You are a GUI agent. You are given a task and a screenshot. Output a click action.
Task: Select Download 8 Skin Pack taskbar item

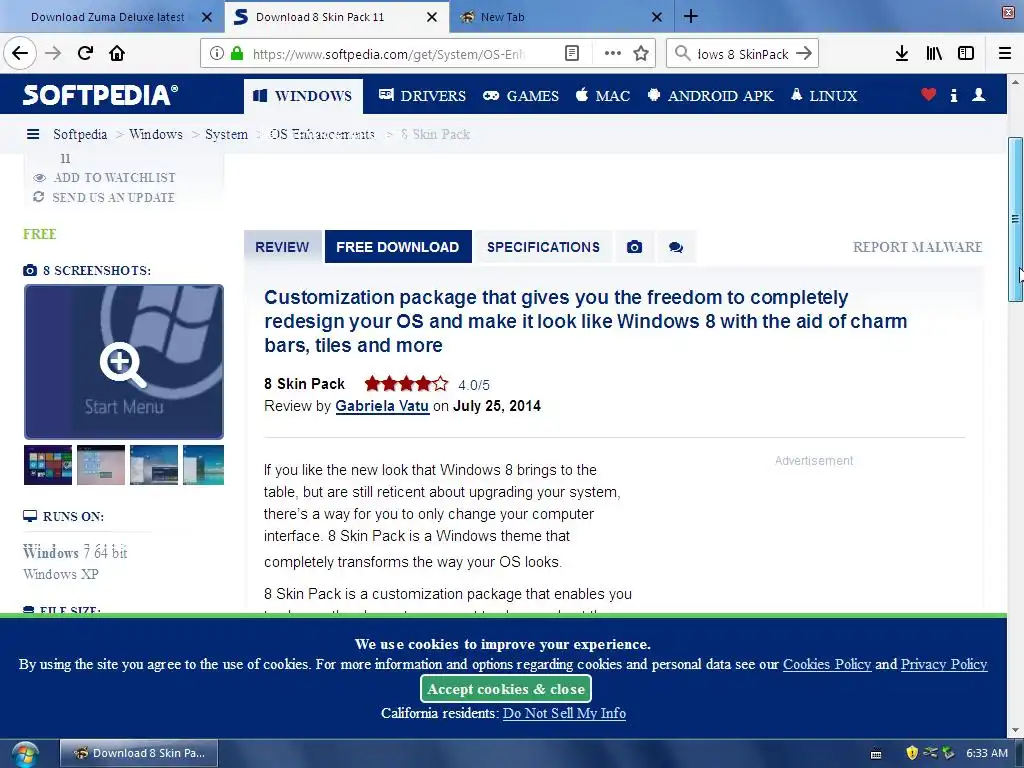click(x=139, y=753)
